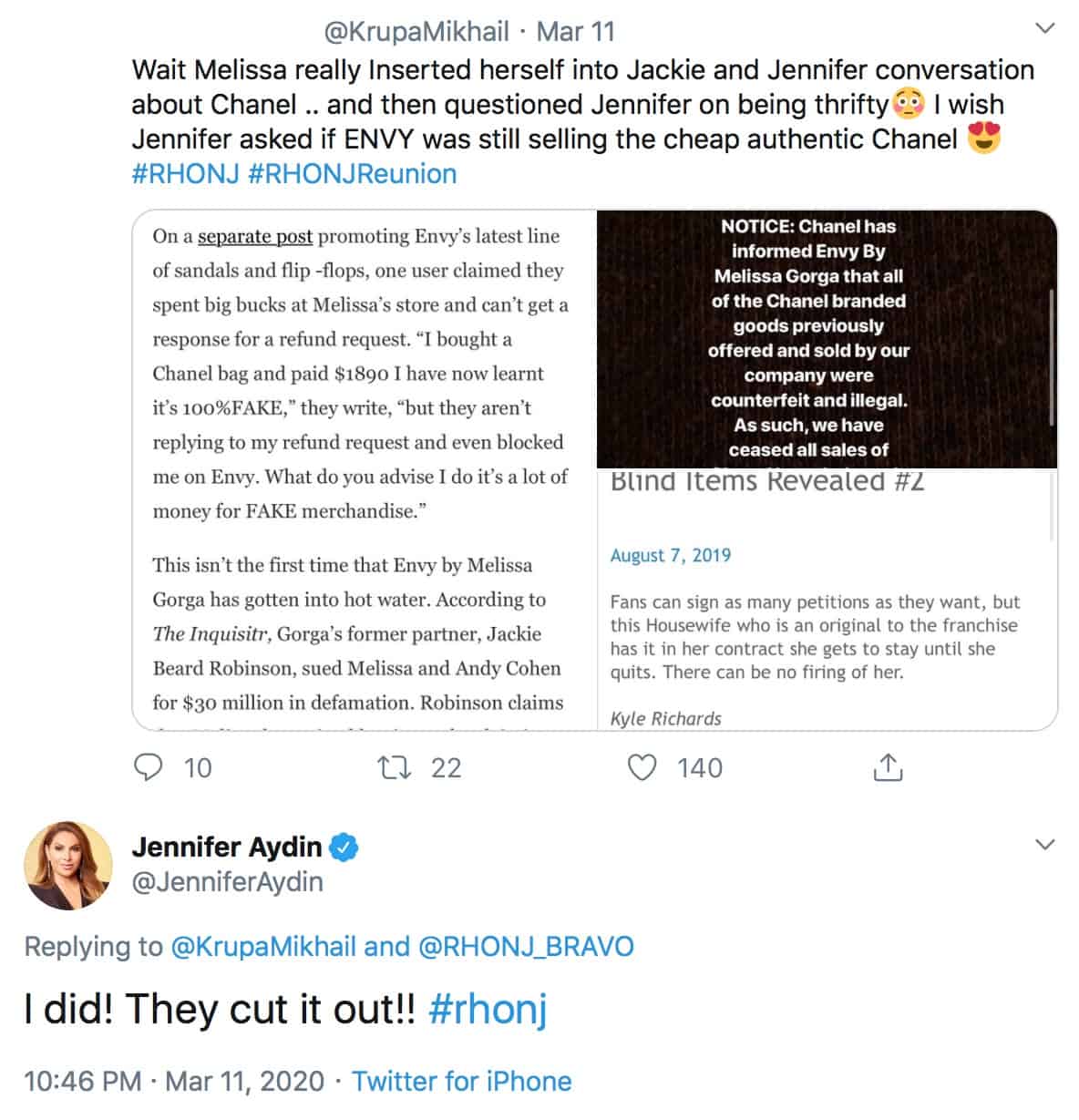Open the Blind Items Revealed image
This screenshot has height=1120, width=1079.
pyautogui.click(x=827, y=600)
